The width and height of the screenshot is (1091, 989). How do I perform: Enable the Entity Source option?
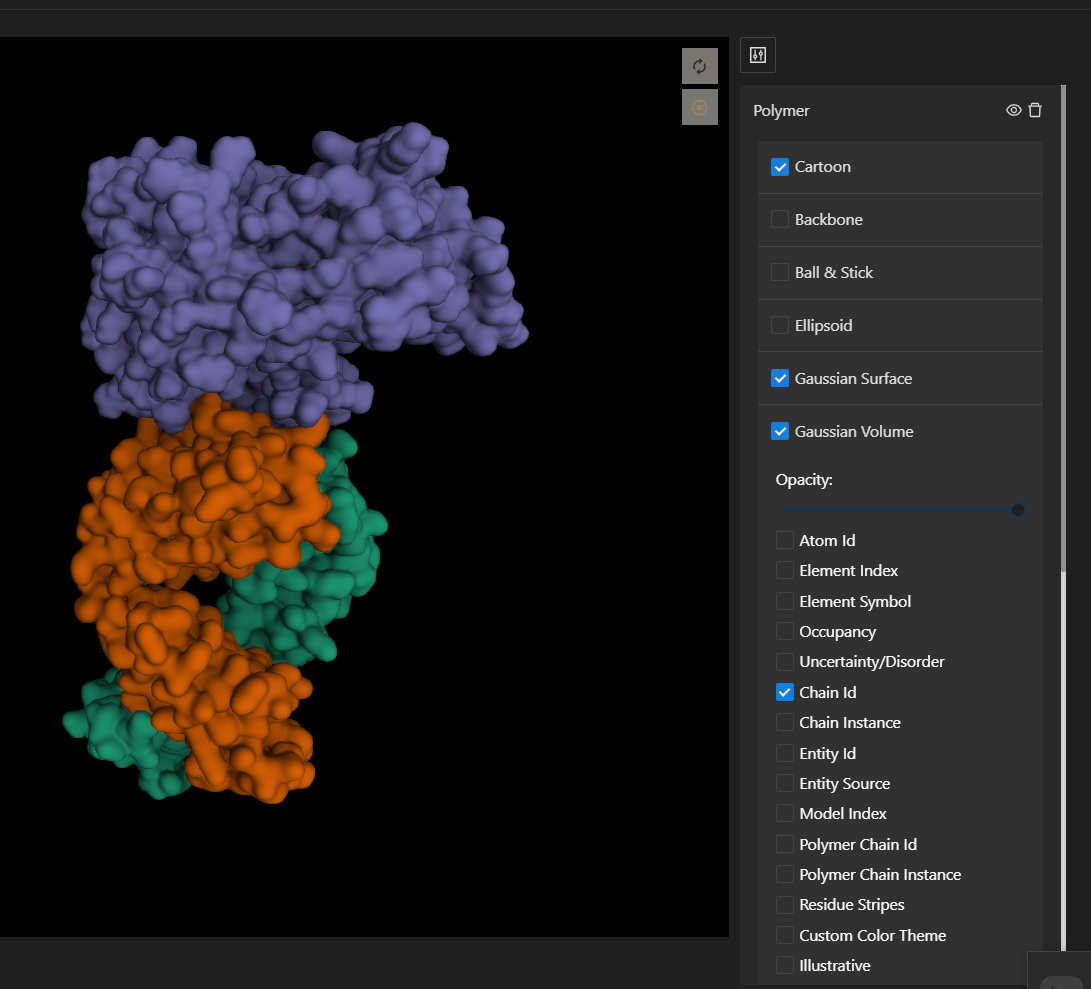785,784
